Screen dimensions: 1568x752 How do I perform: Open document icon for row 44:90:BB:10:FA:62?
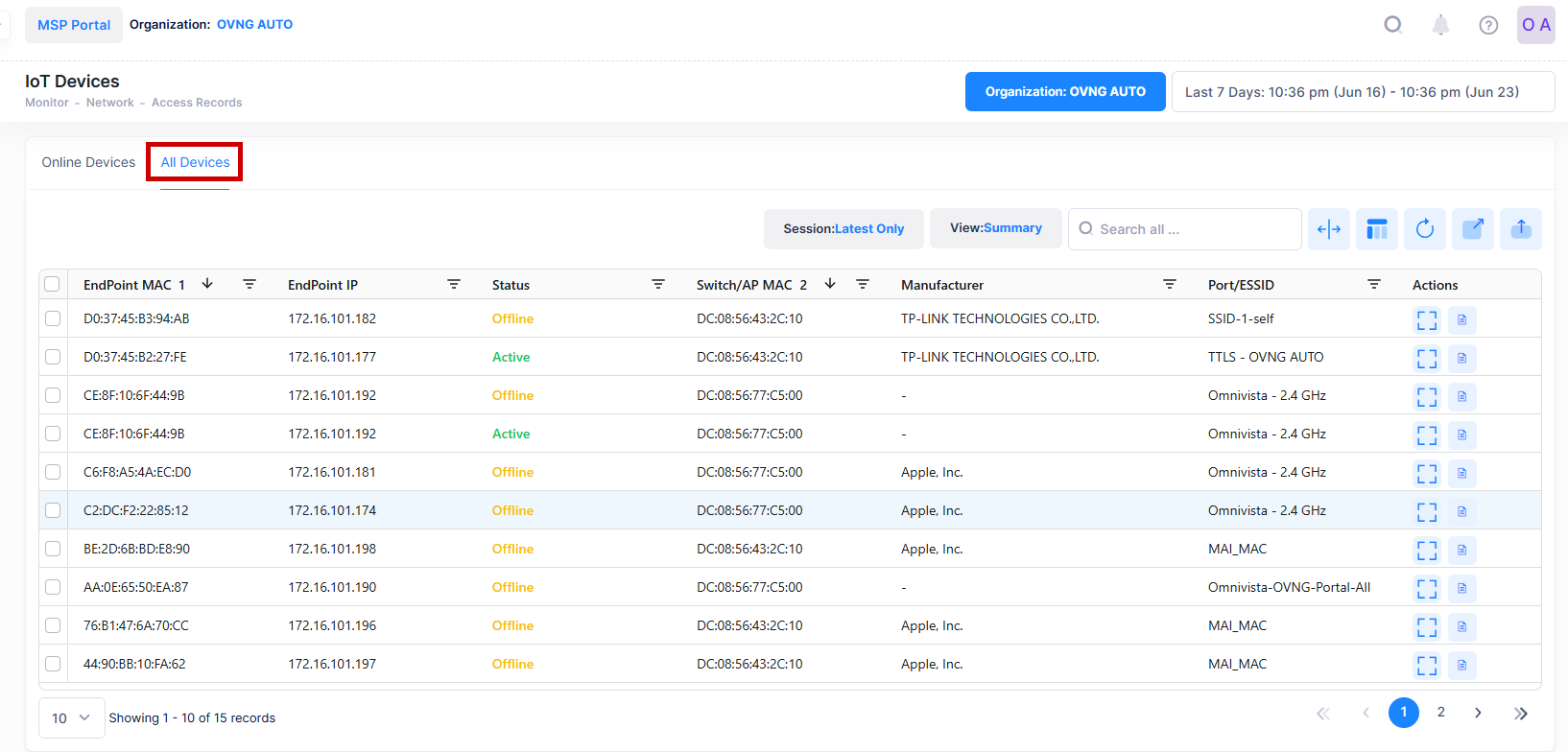[x=1461, y=665]
